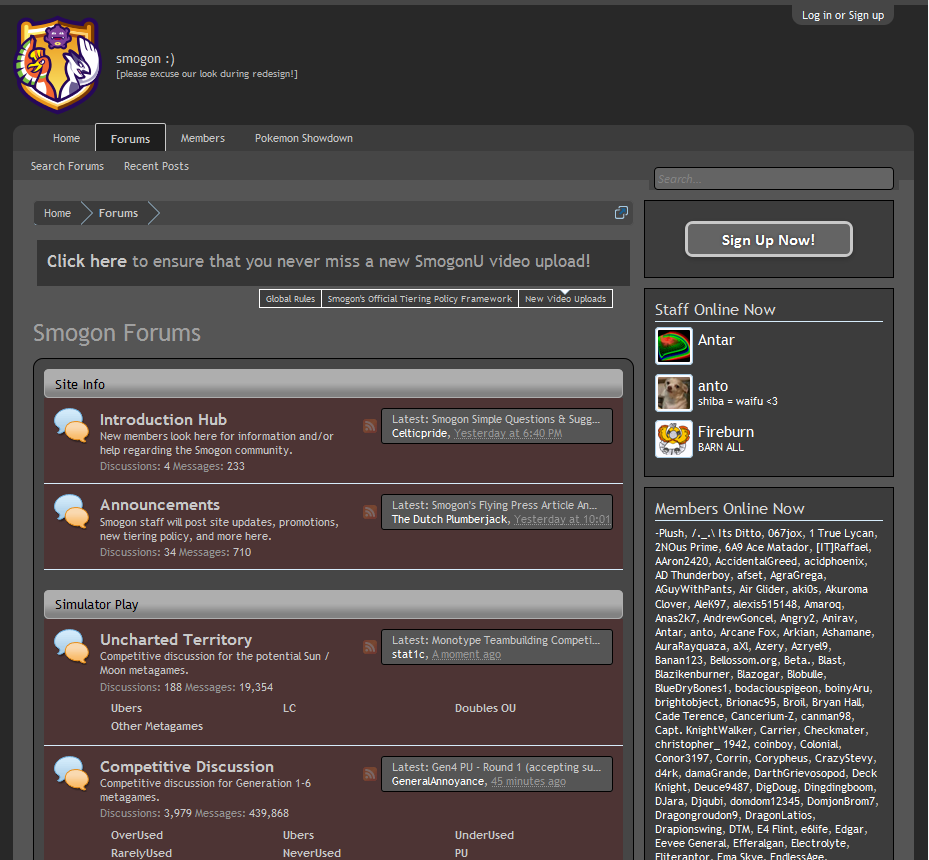Open Ubers subforum under Uncharted Territory
This screenshot has height=860, width=929.
[x=126, y=708]
